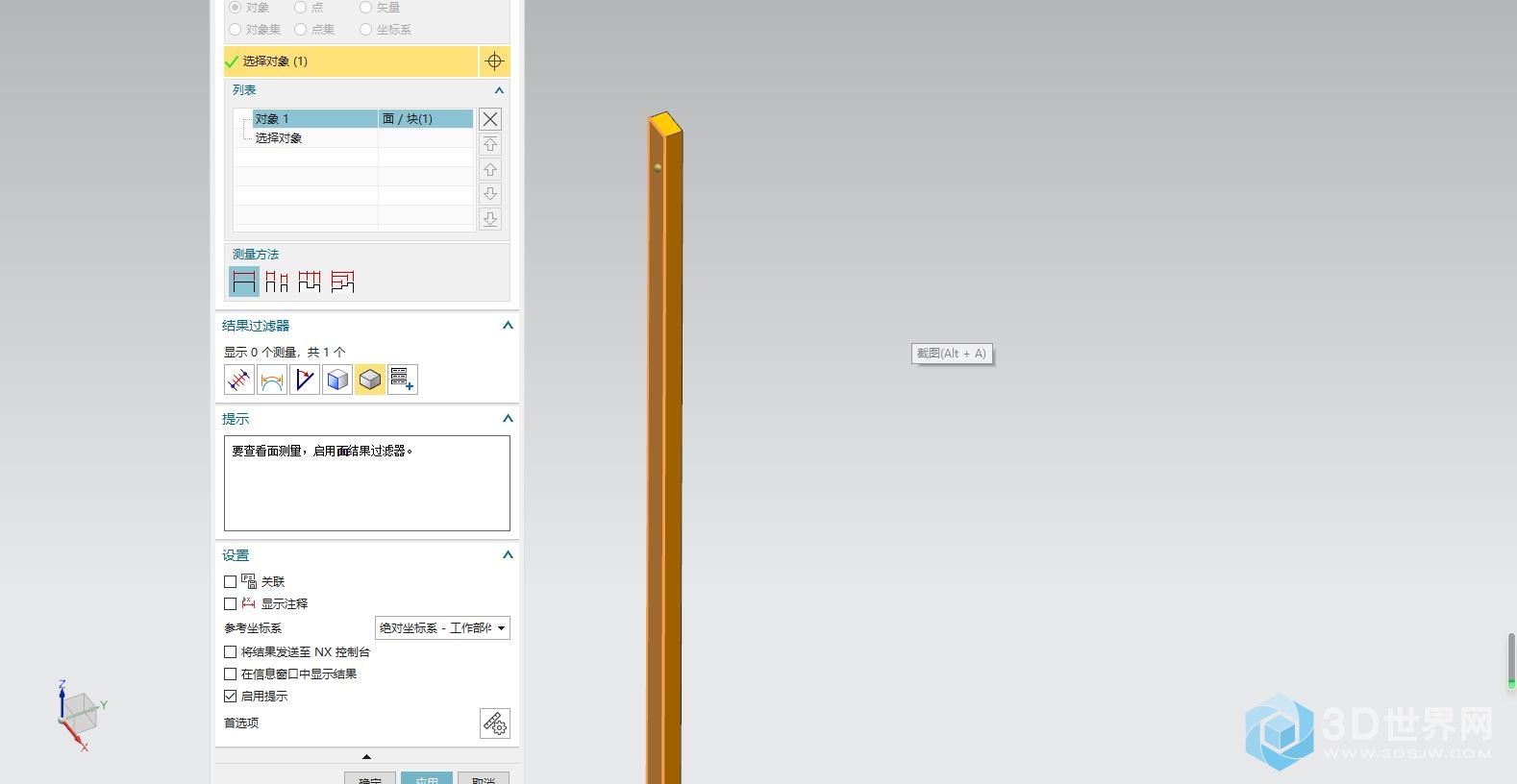This screenshot has height=784, width=1517.
Task: Choose the fourth 测量方法 icon, red reference lines
Action: click(x=342, y=282)
